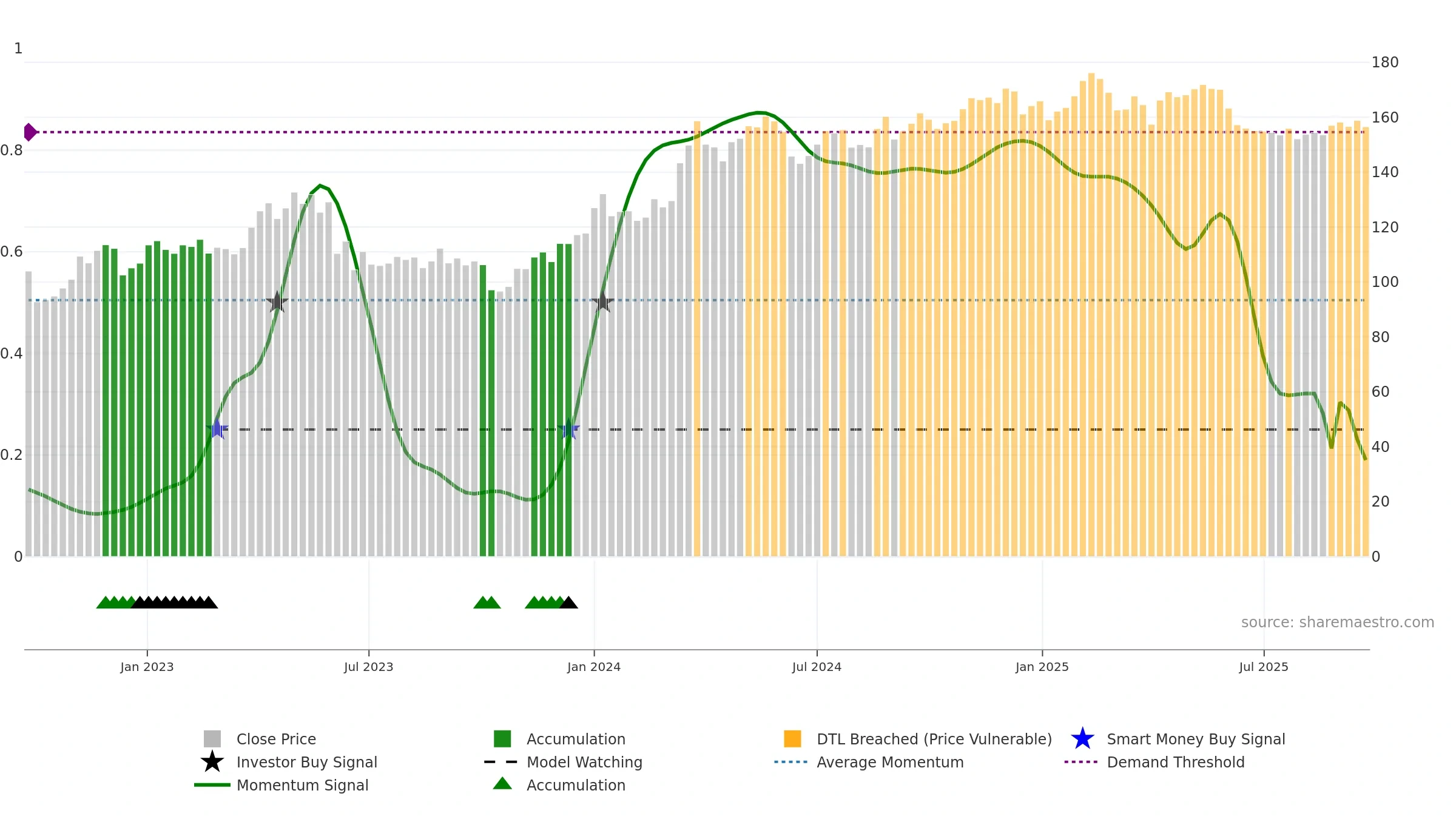The height and width of the screenshot is (819, 1456).
Task: Click the source: sharemaestro.com text
Action: (1337, 622)
